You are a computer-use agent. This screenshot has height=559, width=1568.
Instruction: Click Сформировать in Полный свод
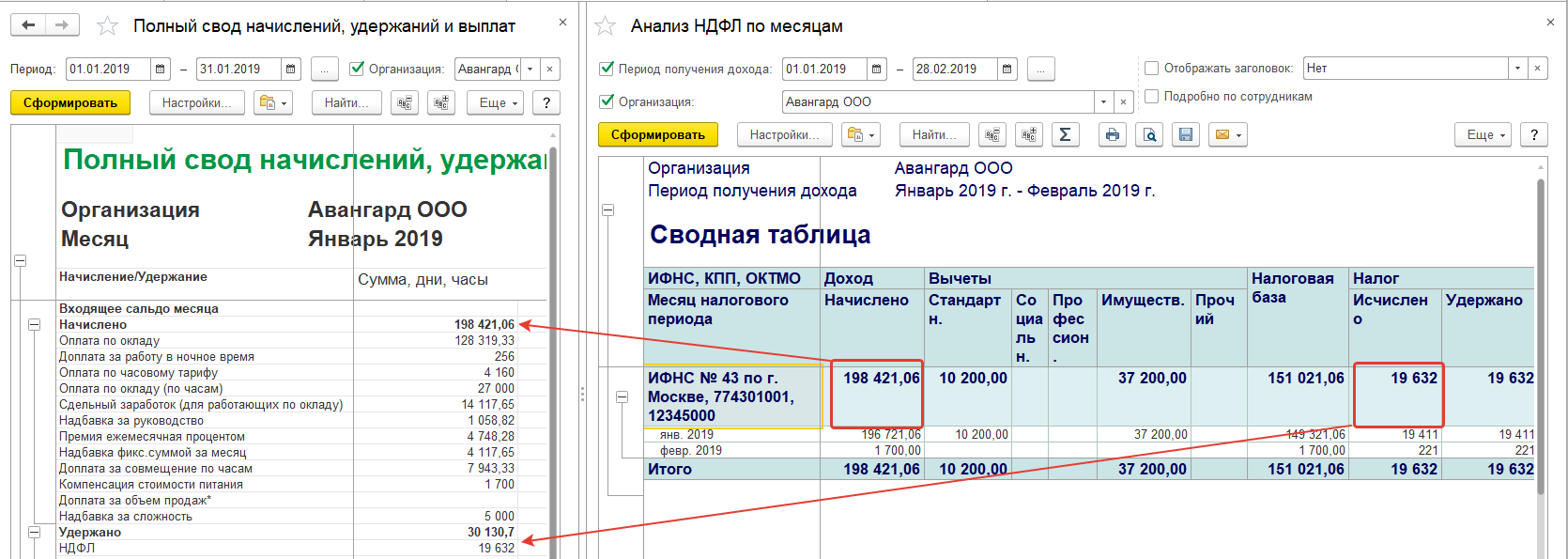tap(70, 102)
